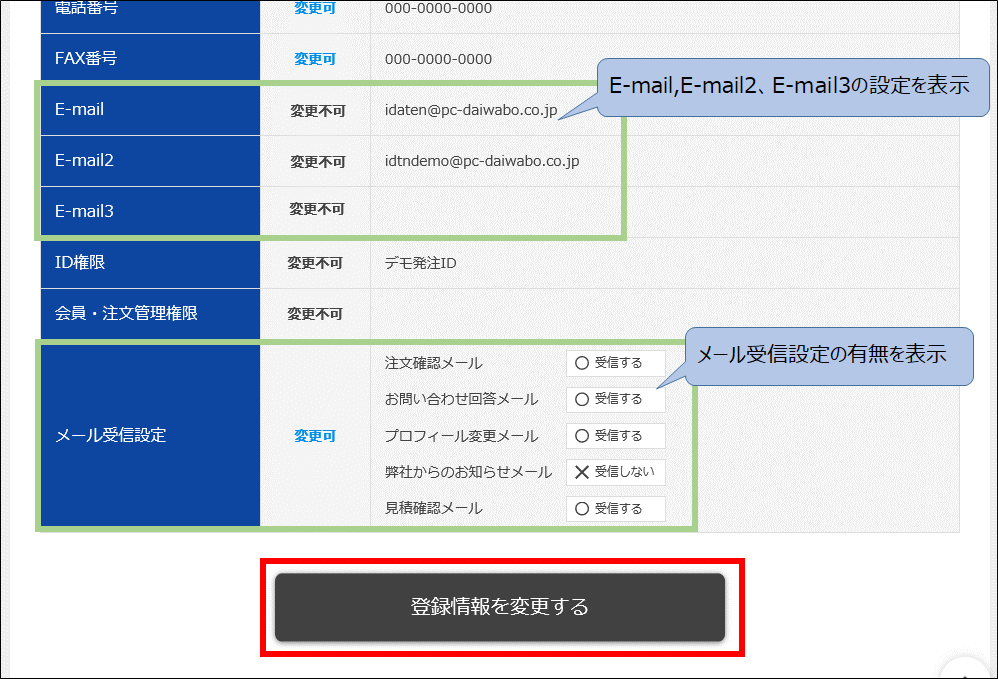Click the X icon for 弊社からのお知らせメール

582,472
